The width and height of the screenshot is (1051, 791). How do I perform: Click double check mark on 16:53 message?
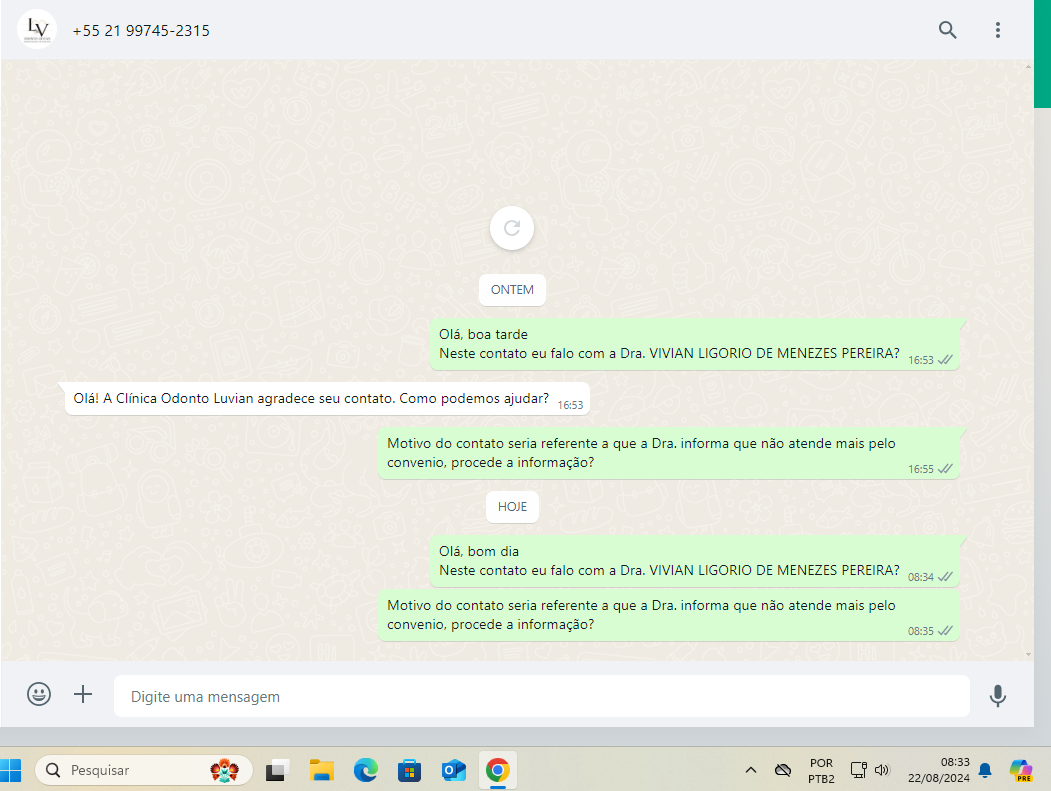tap(945, 360)
